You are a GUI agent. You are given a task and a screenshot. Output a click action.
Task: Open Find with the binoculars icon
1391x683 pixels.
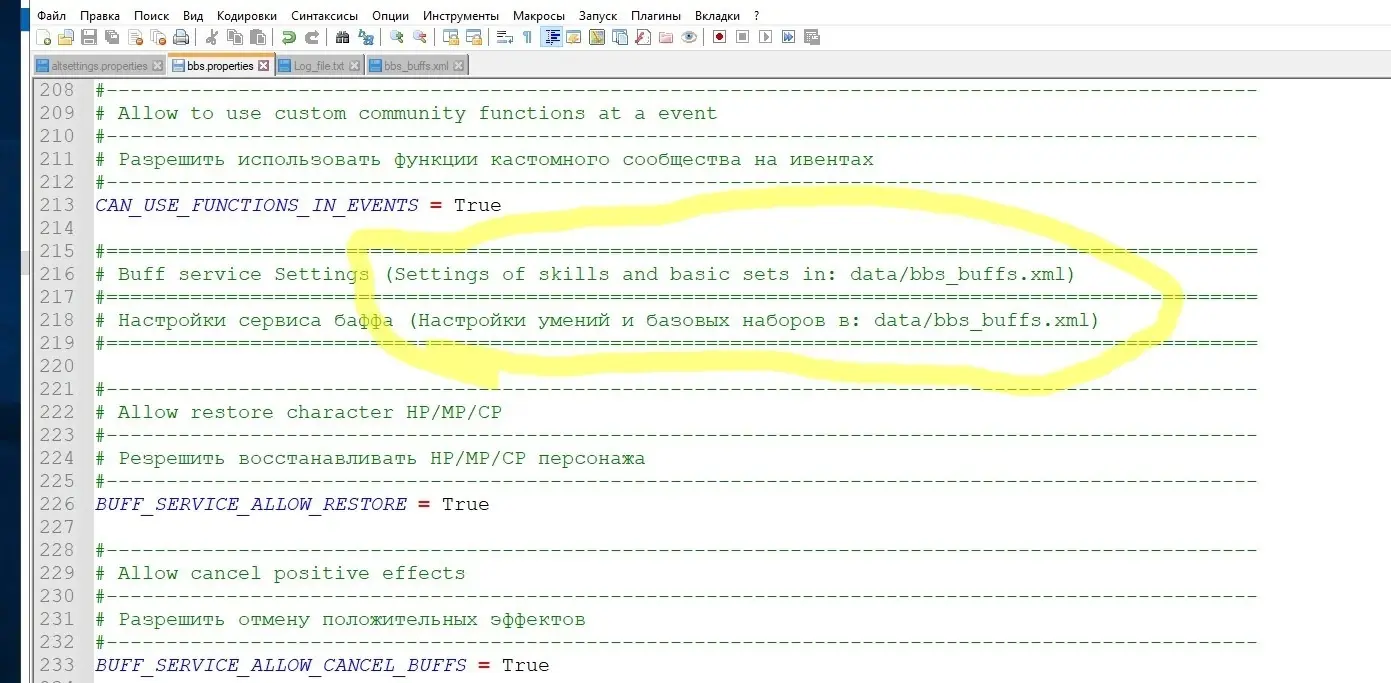[342, 37]
